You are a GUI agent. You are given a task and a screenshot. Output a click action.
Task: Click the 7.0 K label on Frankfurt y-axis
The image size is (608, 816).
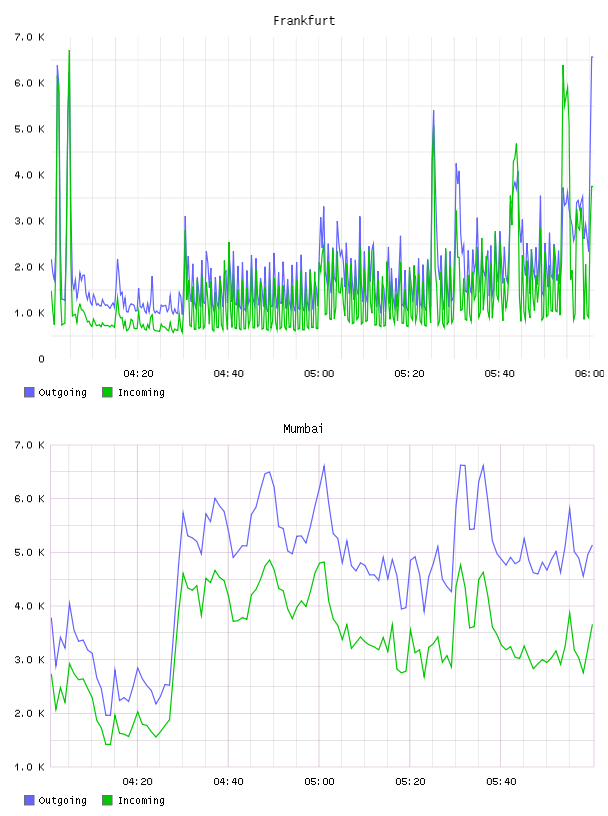(x=30, y=37)
